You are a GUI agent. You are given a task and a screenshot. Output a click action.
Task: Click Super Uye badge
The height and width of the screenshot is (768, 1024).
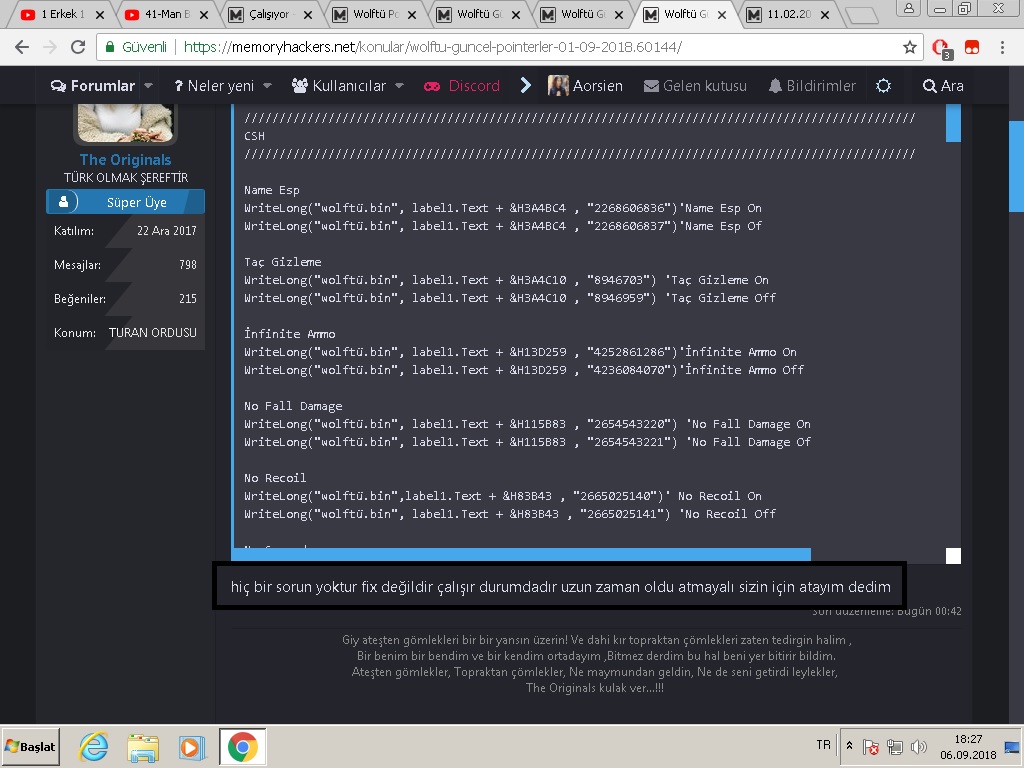click(125, 202)
